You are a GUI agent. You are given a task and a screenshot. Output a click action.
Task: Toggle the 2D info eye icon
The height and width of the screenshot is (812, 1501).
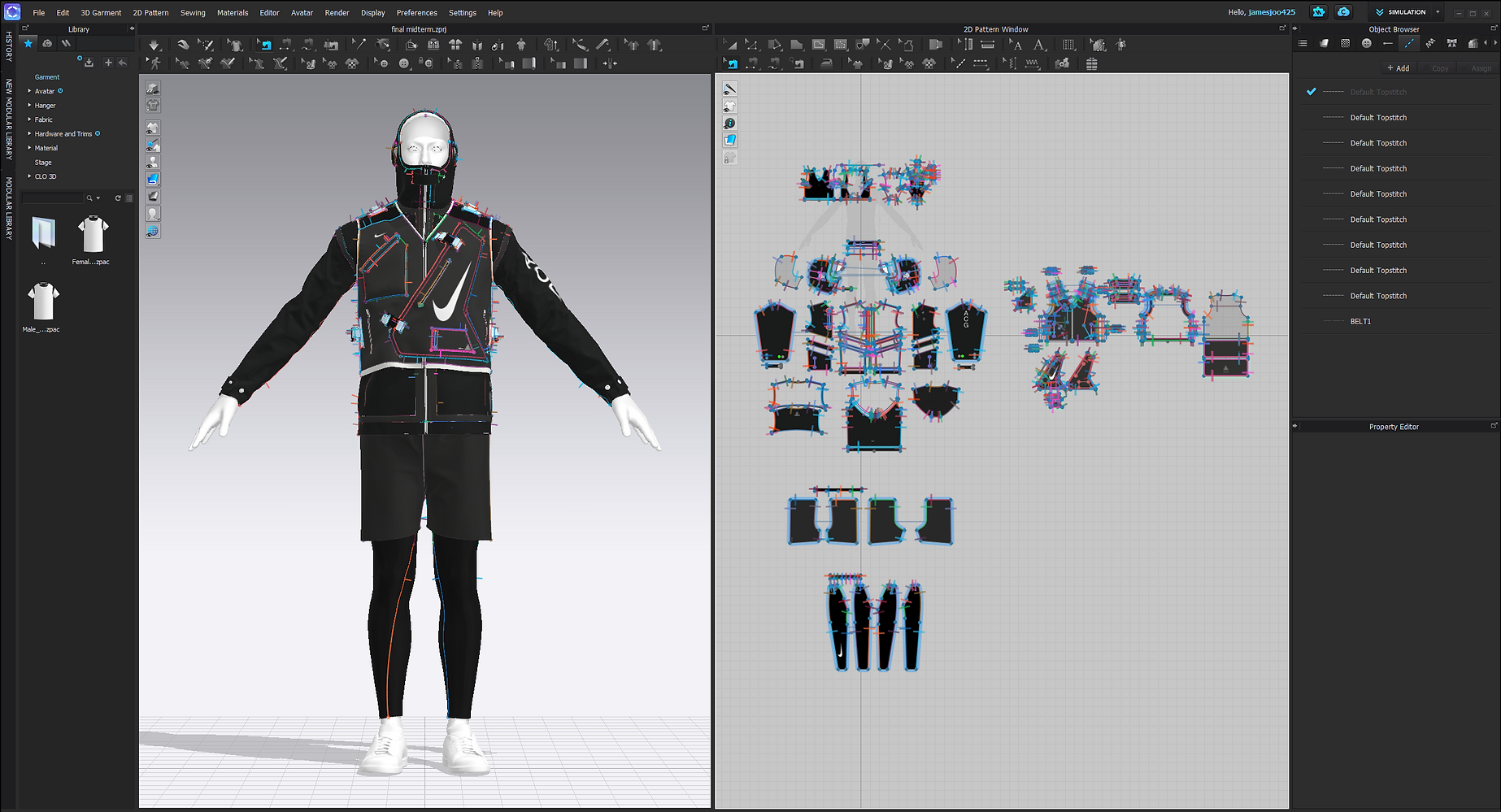click(730, 123)
